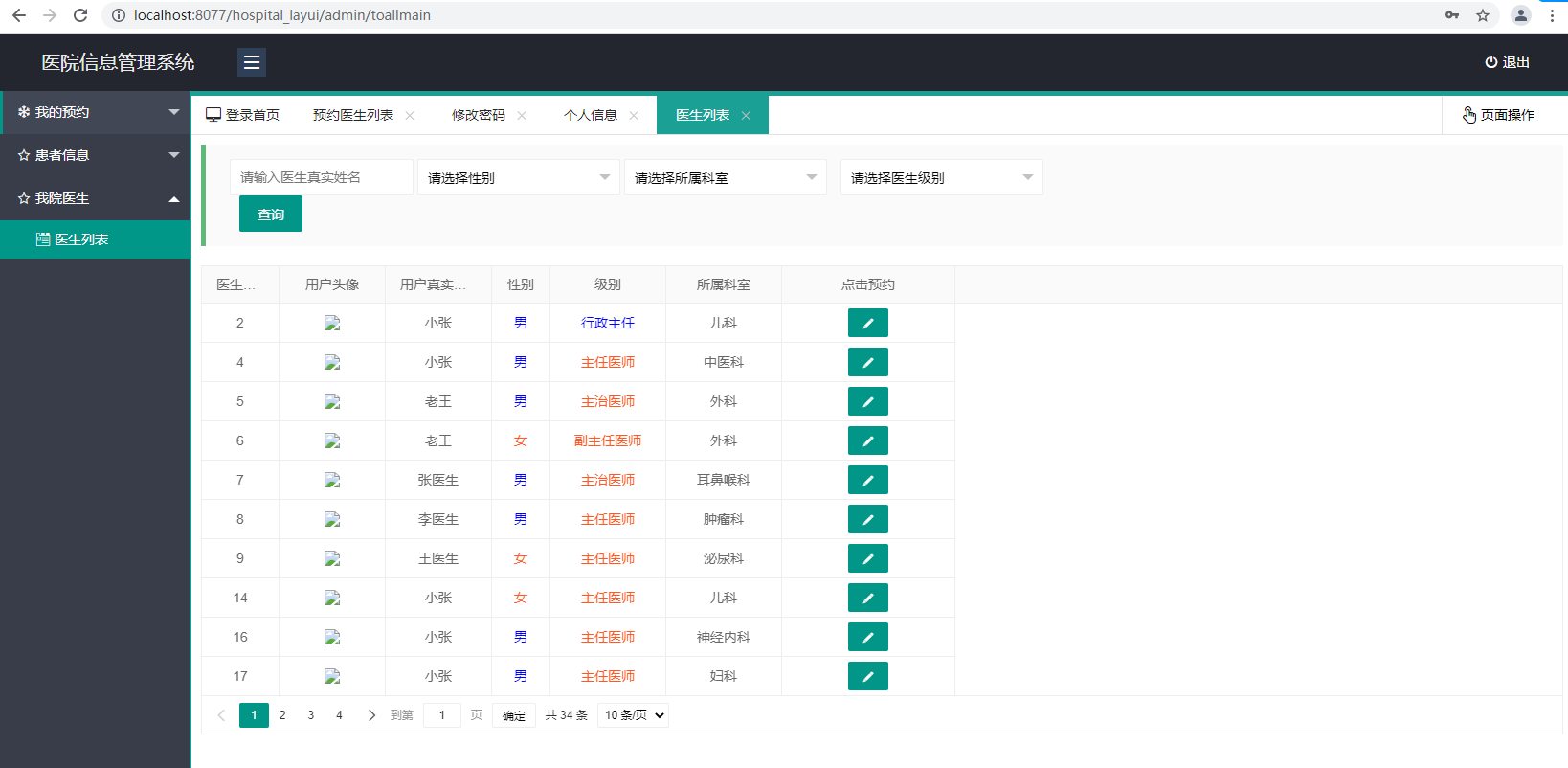Screen dimensions: 1568x768
Task: Click the pencil appointment icon for 耳鼻喉科 doctor
Action: 867,480
